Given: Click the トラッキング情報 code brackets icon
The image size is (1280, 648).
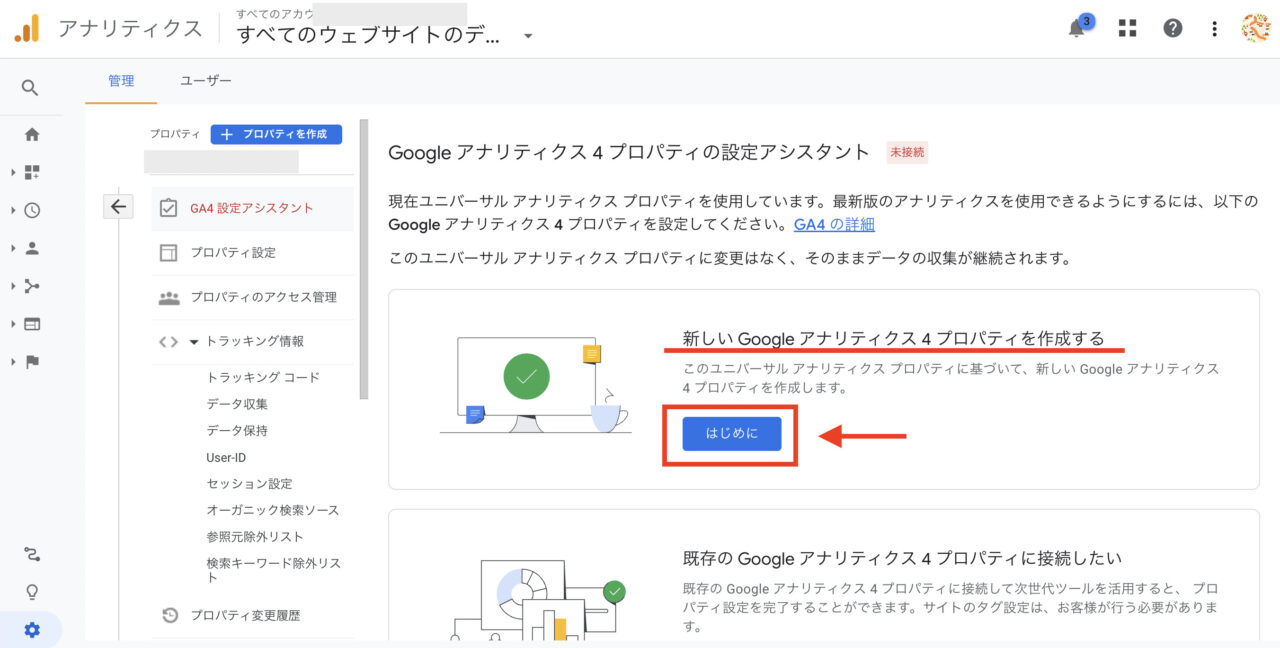Looking at the screenshot, I should (168, 341).
